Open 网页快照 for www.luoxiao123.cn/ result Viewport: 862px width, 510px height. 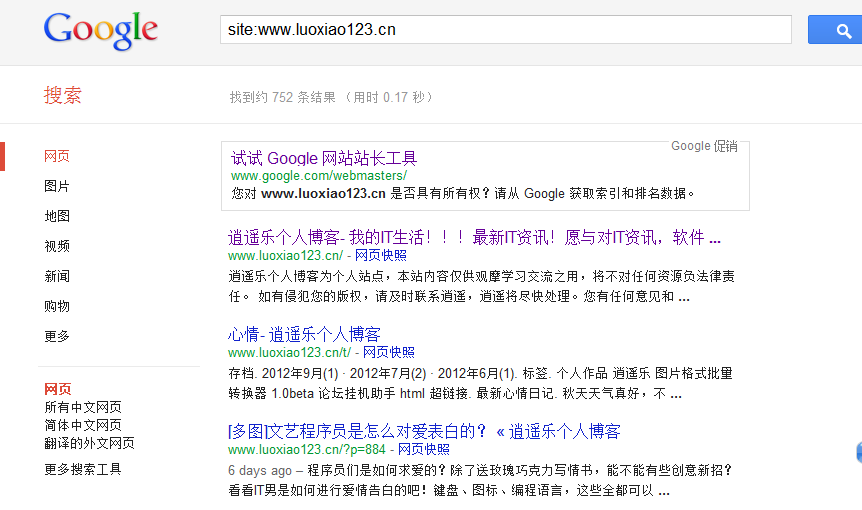380,256
